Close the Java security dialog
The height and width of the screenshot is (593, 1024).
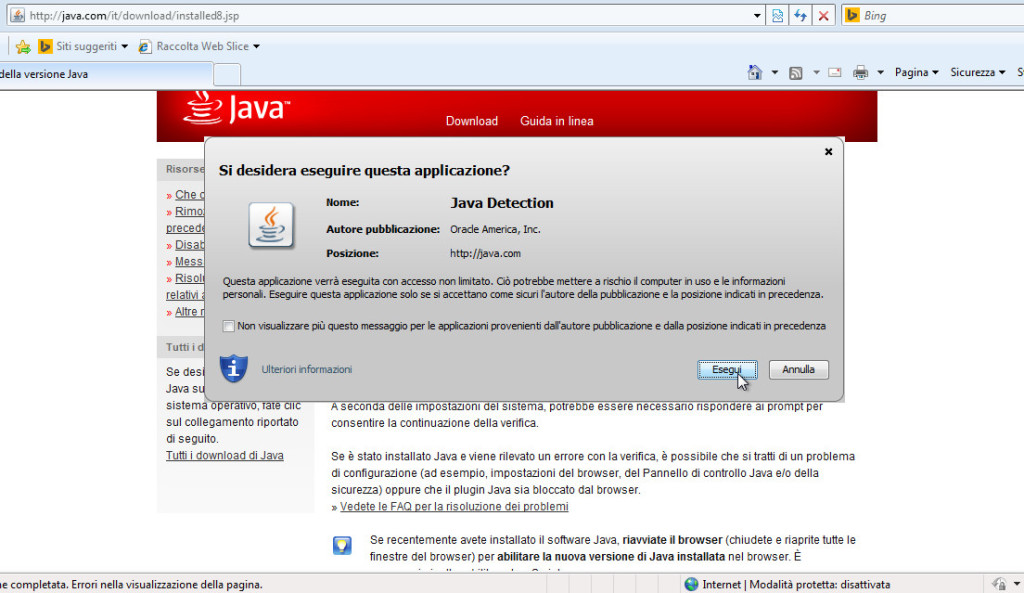coord(828,152)
